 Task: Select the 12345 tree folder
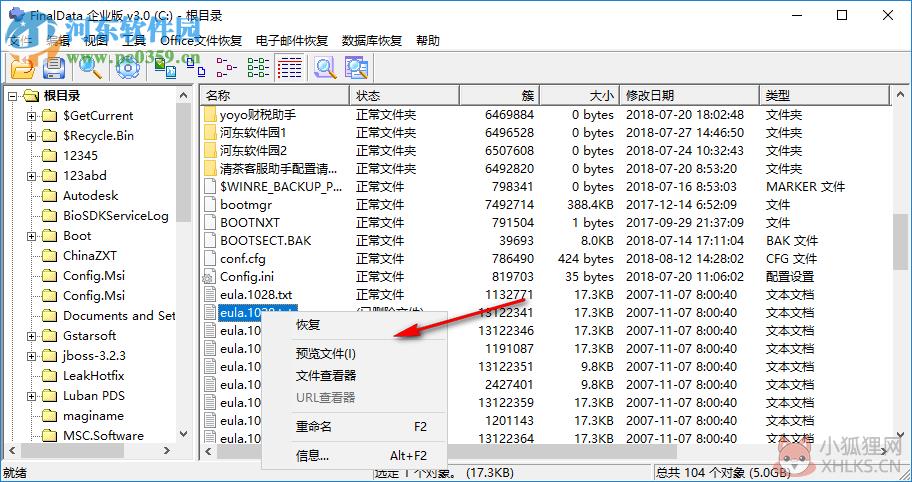point(80,156)
